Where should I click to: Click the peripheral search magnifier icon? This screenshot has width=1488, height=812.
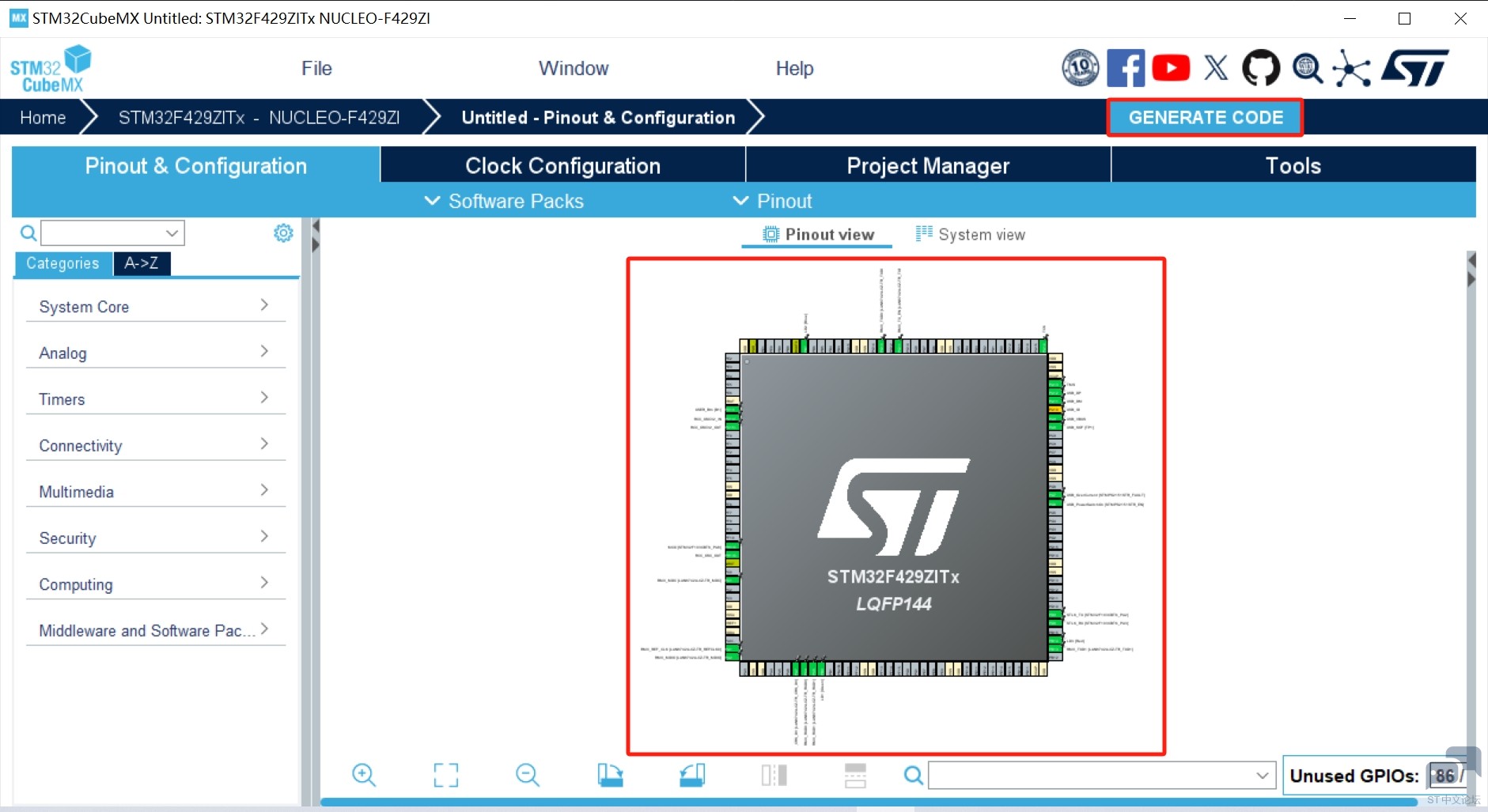pyautogui.click(x=28, y=232)
